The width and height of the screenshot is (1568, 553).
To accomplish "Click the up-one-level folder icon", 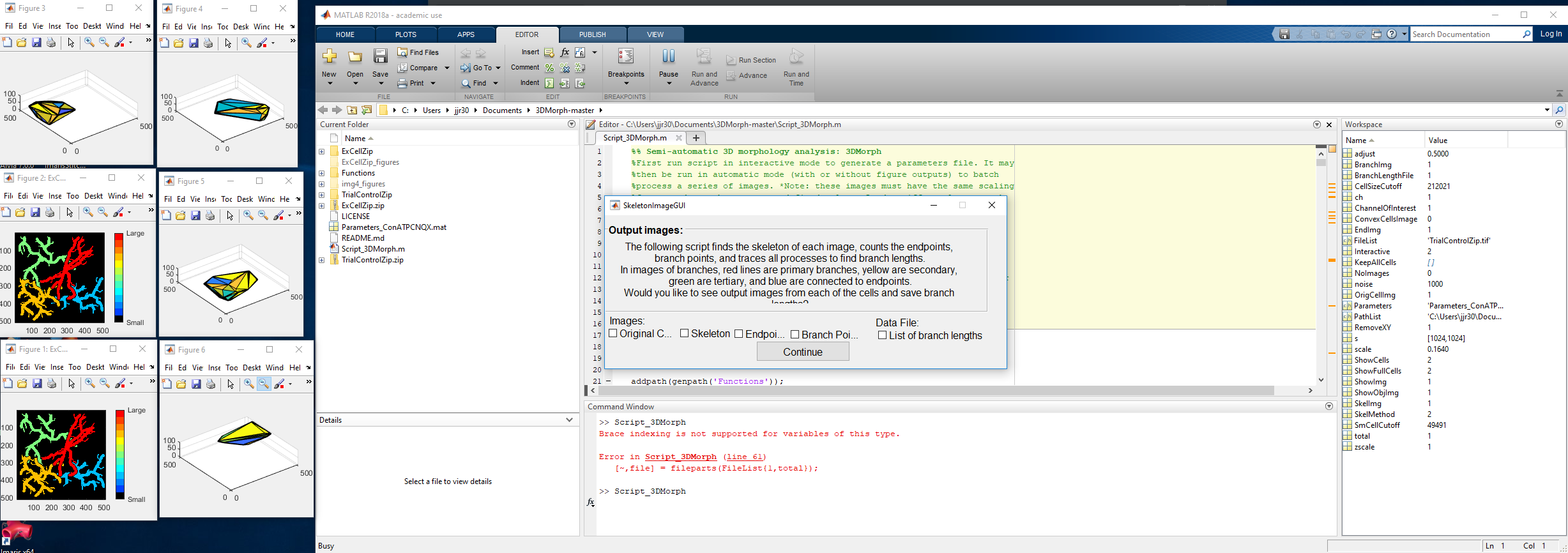I will click(x=352, y=110).
